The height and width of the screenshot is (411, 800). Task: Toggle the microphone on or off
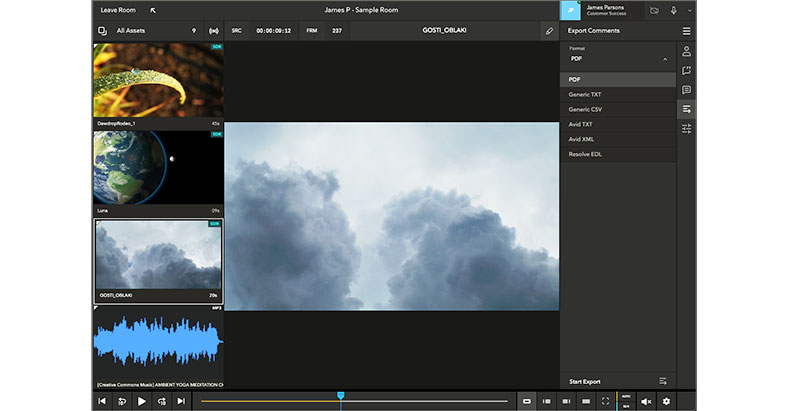pos(674,10)
